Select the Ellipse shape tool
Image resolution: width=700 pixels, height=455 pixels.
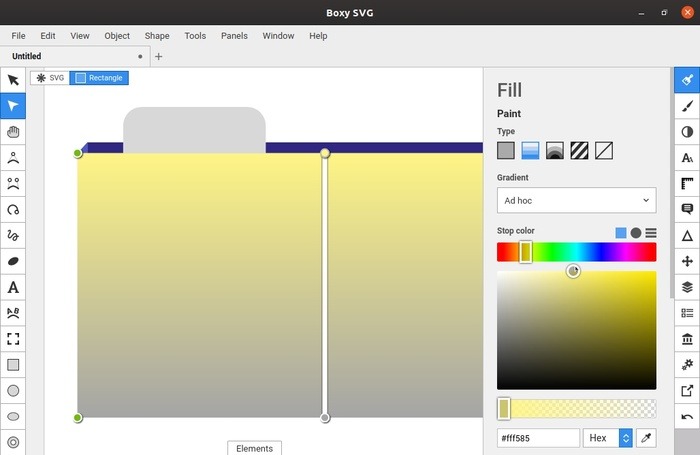(13, 417)
